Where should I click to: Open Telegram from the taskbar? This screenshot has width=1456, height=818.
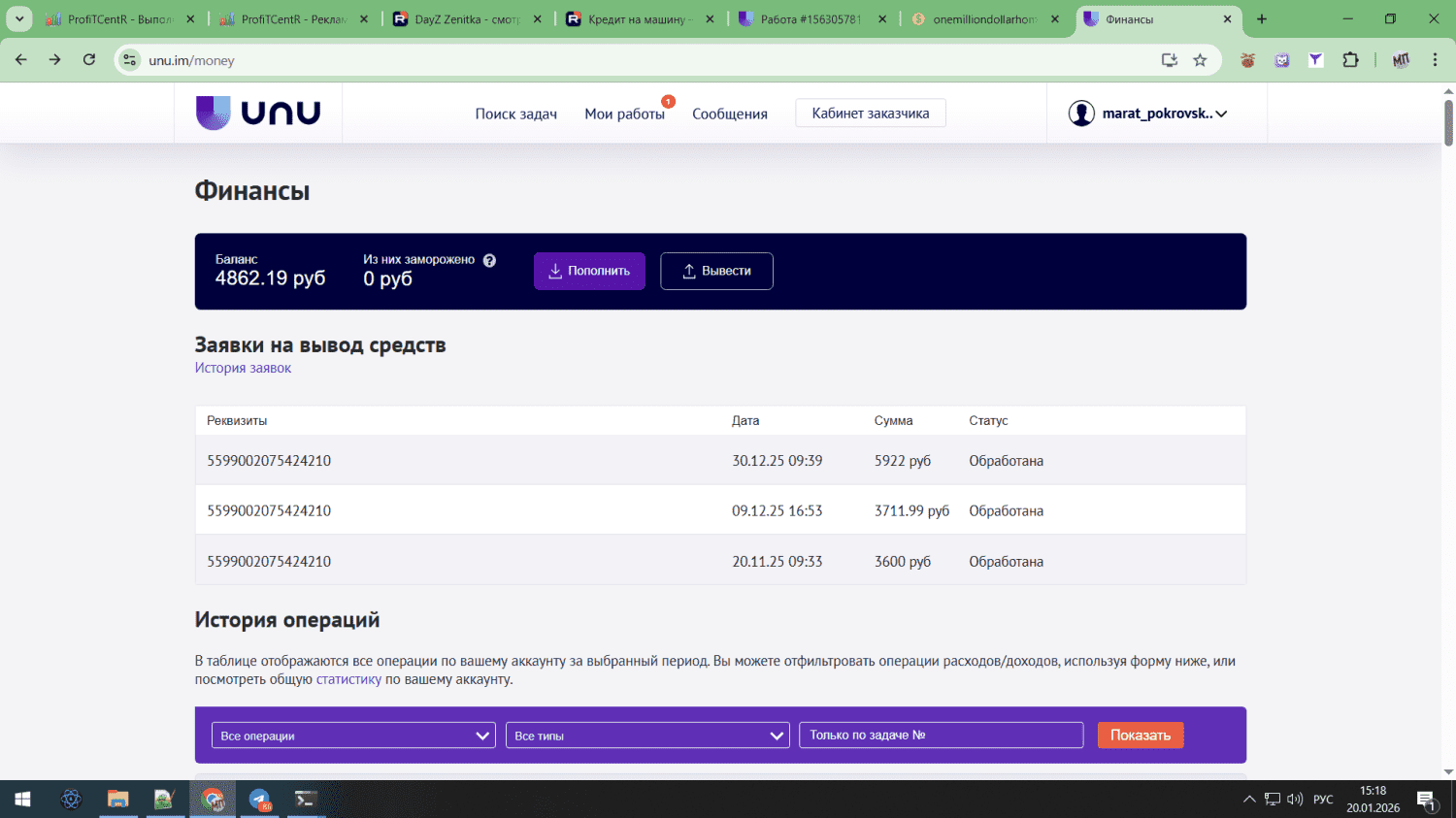click(x=259, y=800)
